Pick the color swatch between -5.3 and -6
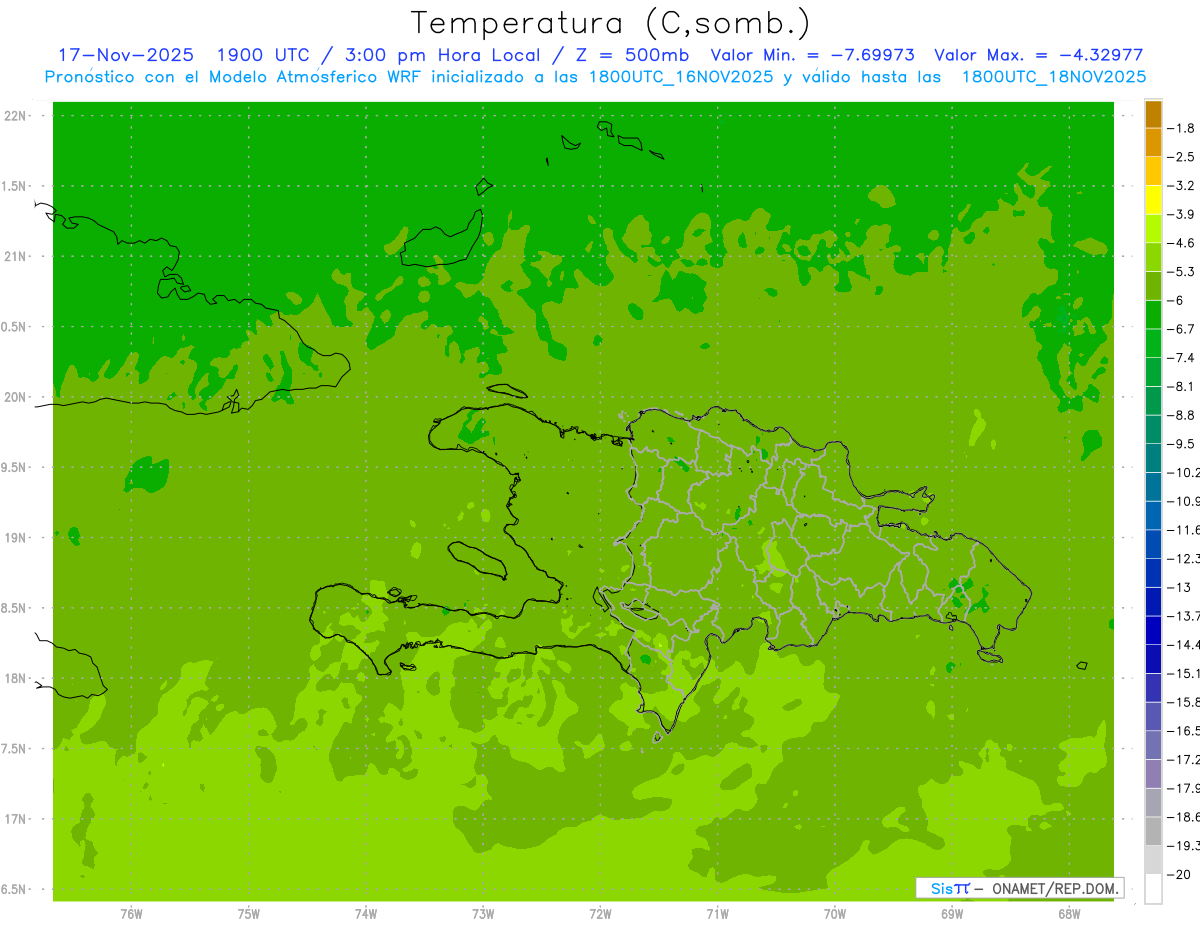The width and height of the screenshot is (1200, 927). (x=1153, y=286)
